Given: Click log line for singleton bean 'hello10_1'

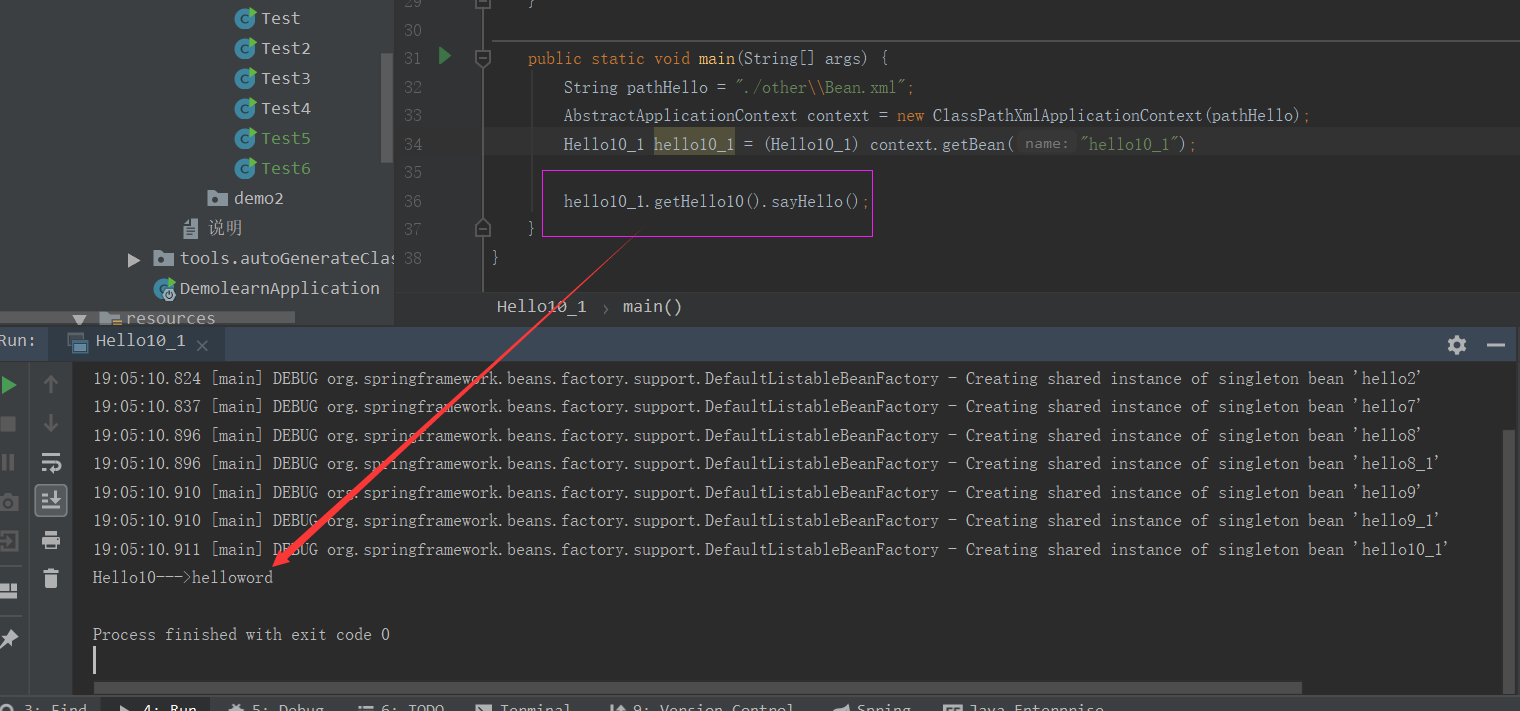Looking at the screenshot, I should [770, 549].
